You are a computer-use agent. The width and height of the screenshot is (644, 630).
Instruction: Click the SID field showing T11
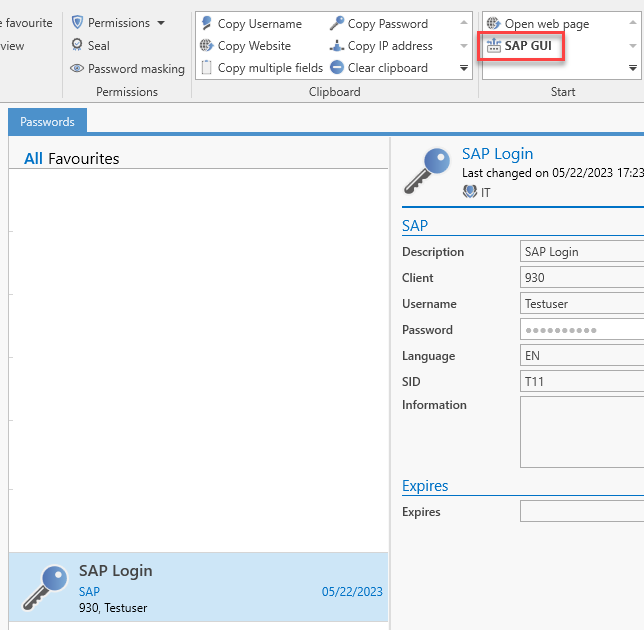582,382
